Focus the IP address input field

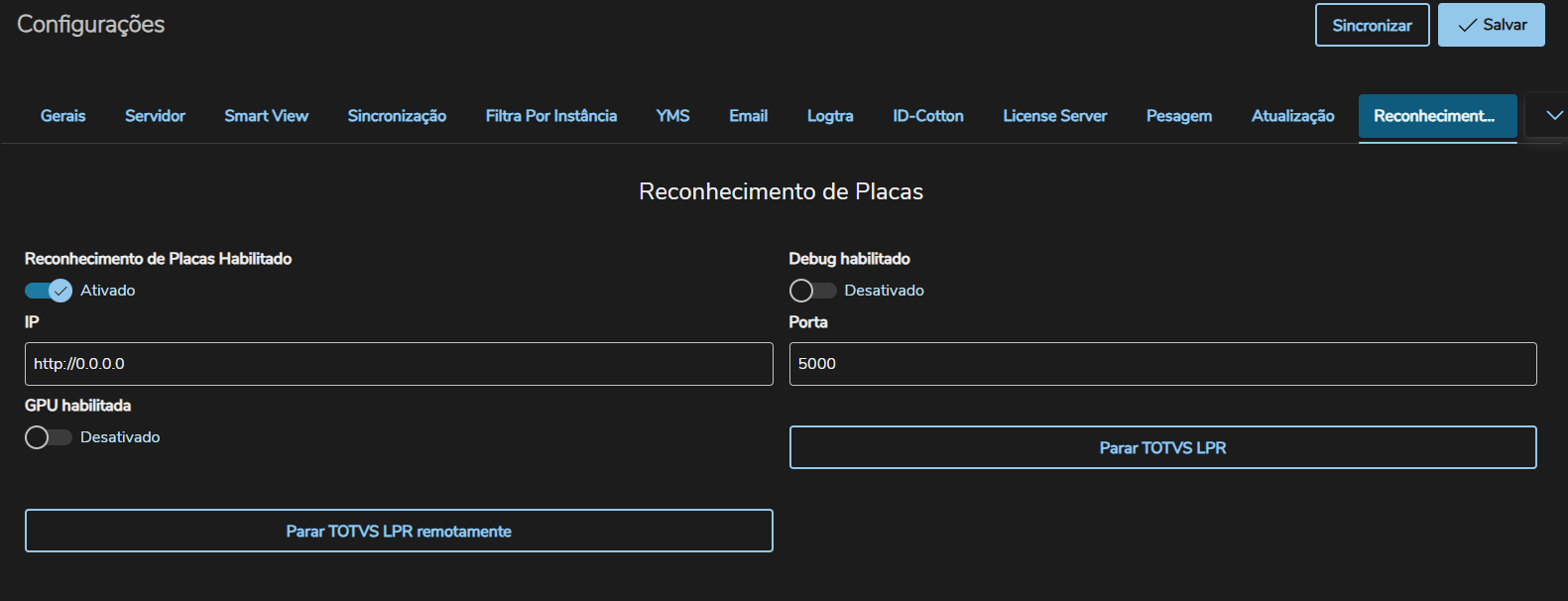tap(399, 364)
